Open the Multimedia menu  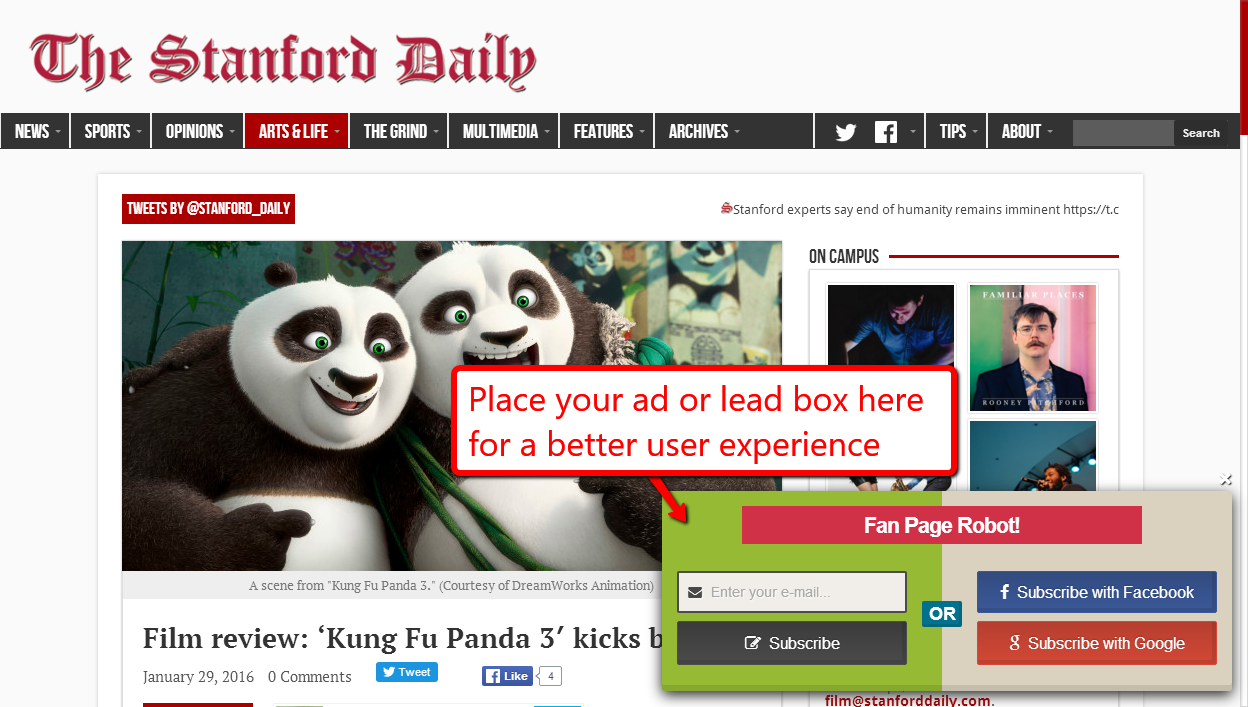[504, 131]
